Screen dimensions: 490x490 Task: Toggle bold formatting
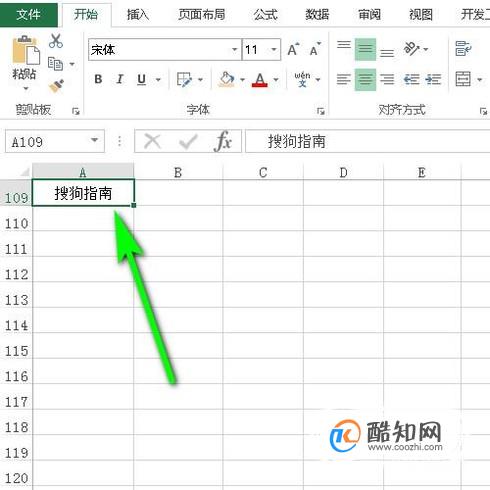point(98,80)
